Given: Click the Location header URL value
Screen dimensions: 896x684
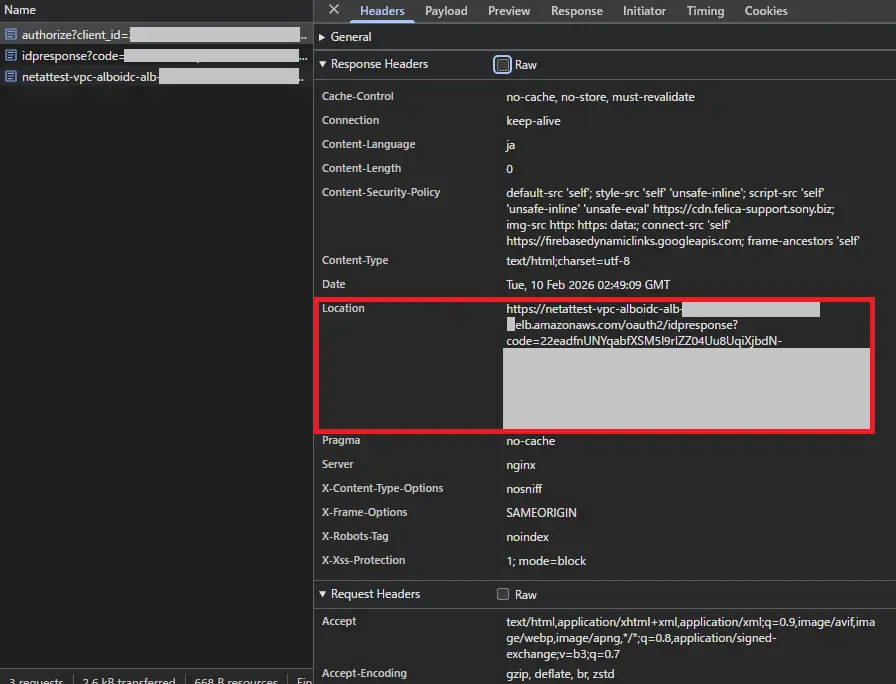Looking at the screenshot, I should pyautogui.click(x=620, y=326).
